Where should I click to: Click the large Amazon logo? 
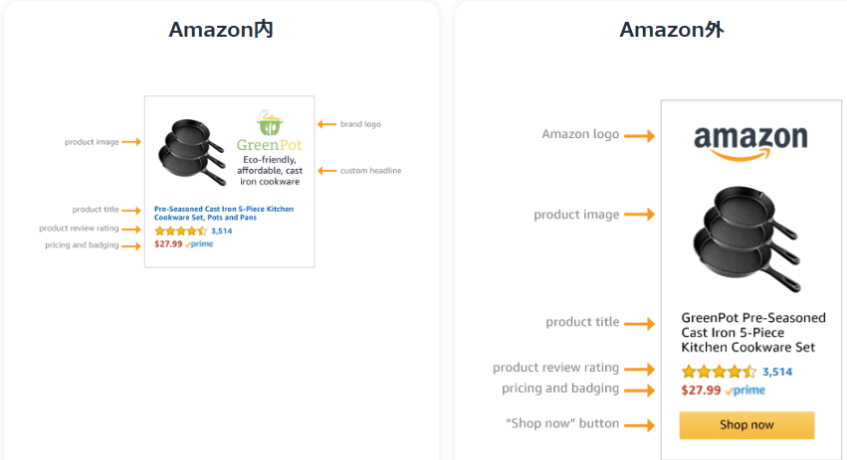pos(751,143)
